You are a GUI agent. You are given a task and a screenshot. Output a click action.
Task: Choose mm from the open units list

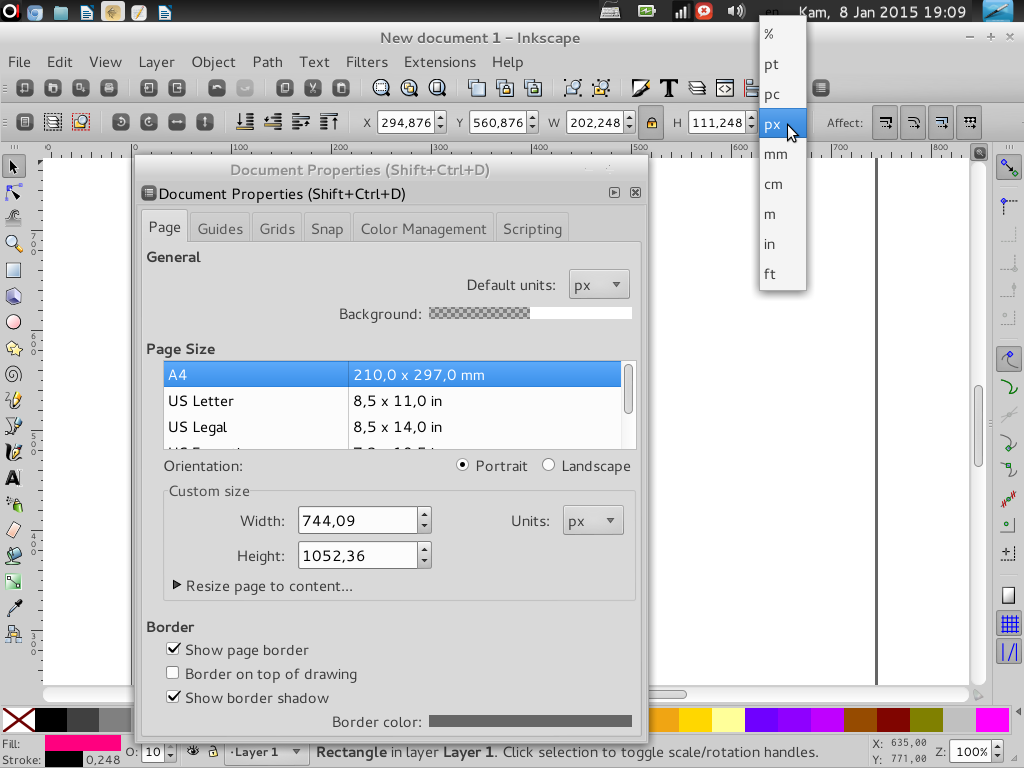pos(775,154)
